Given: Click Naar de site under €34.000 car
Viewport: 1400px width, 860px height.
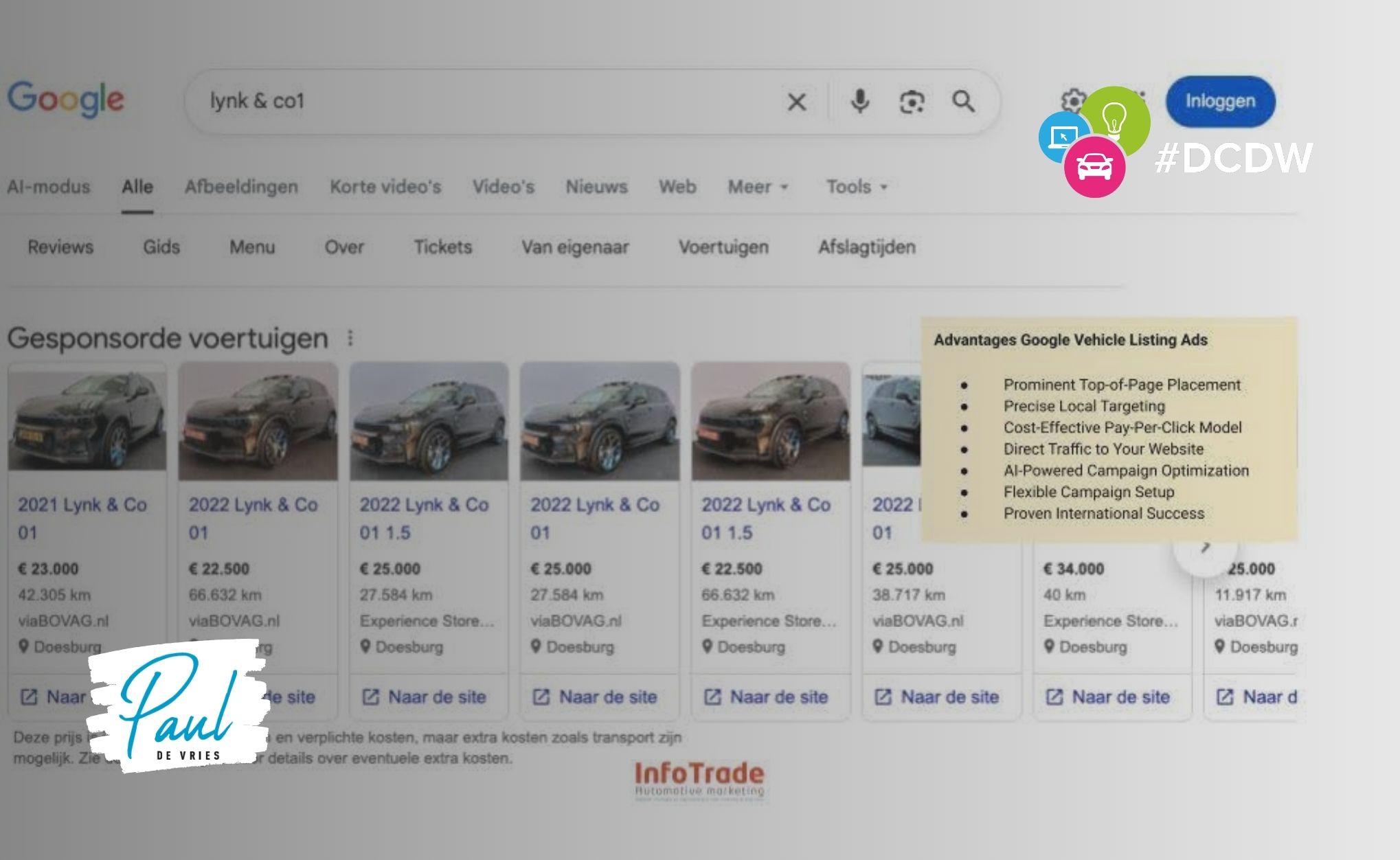Looking at the screenshot, I should tap(1120, 697).
